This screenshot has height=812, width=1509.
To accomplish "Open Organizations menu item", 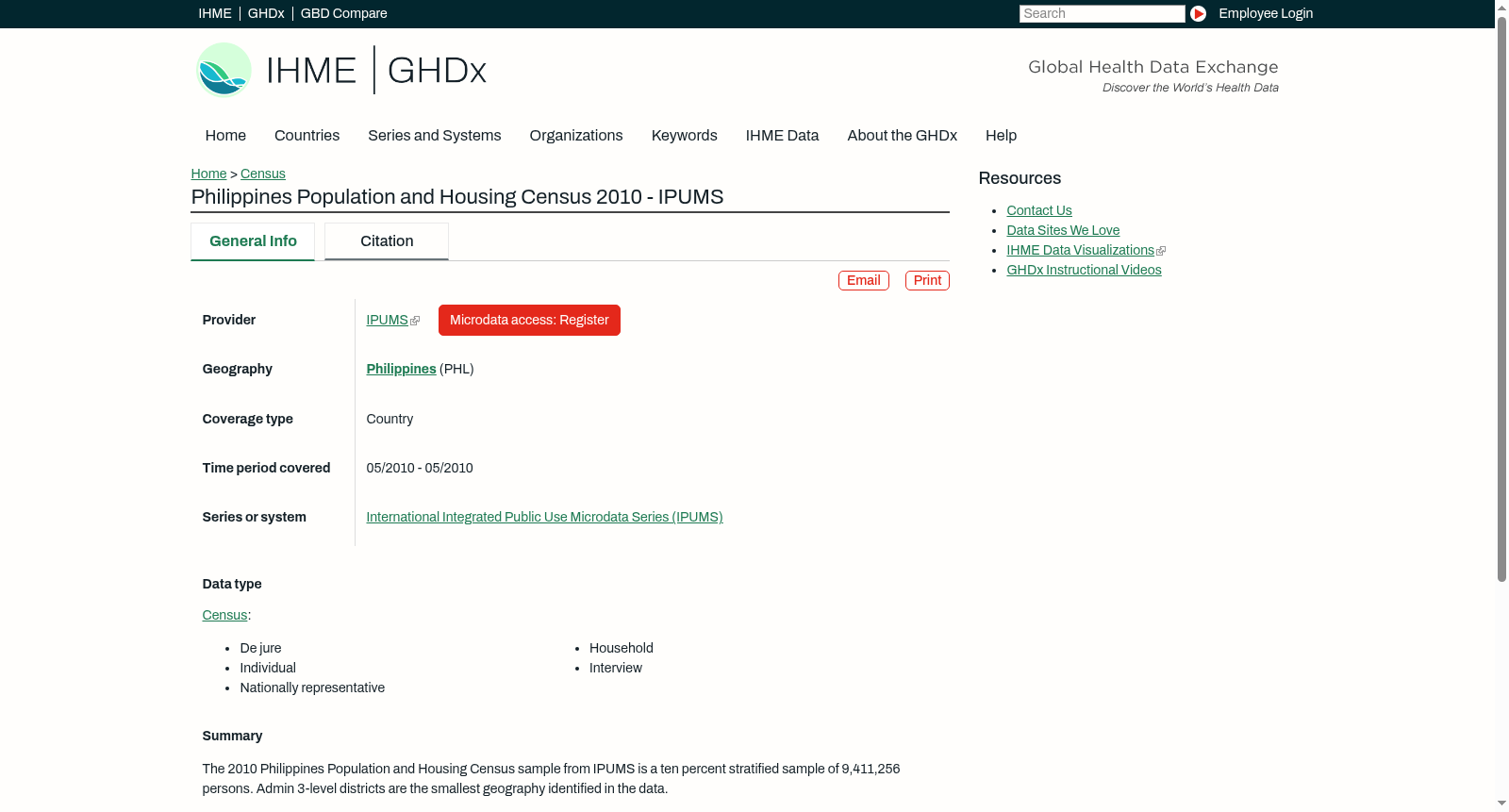I will 576,136.
